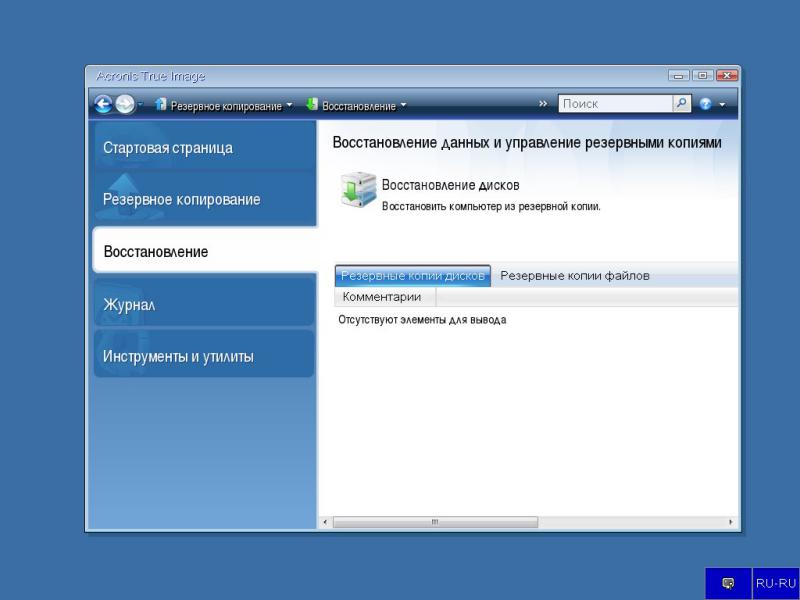800x600 pixels.
Task: Click the Восстановление дисков link
Action: (450, 185)
